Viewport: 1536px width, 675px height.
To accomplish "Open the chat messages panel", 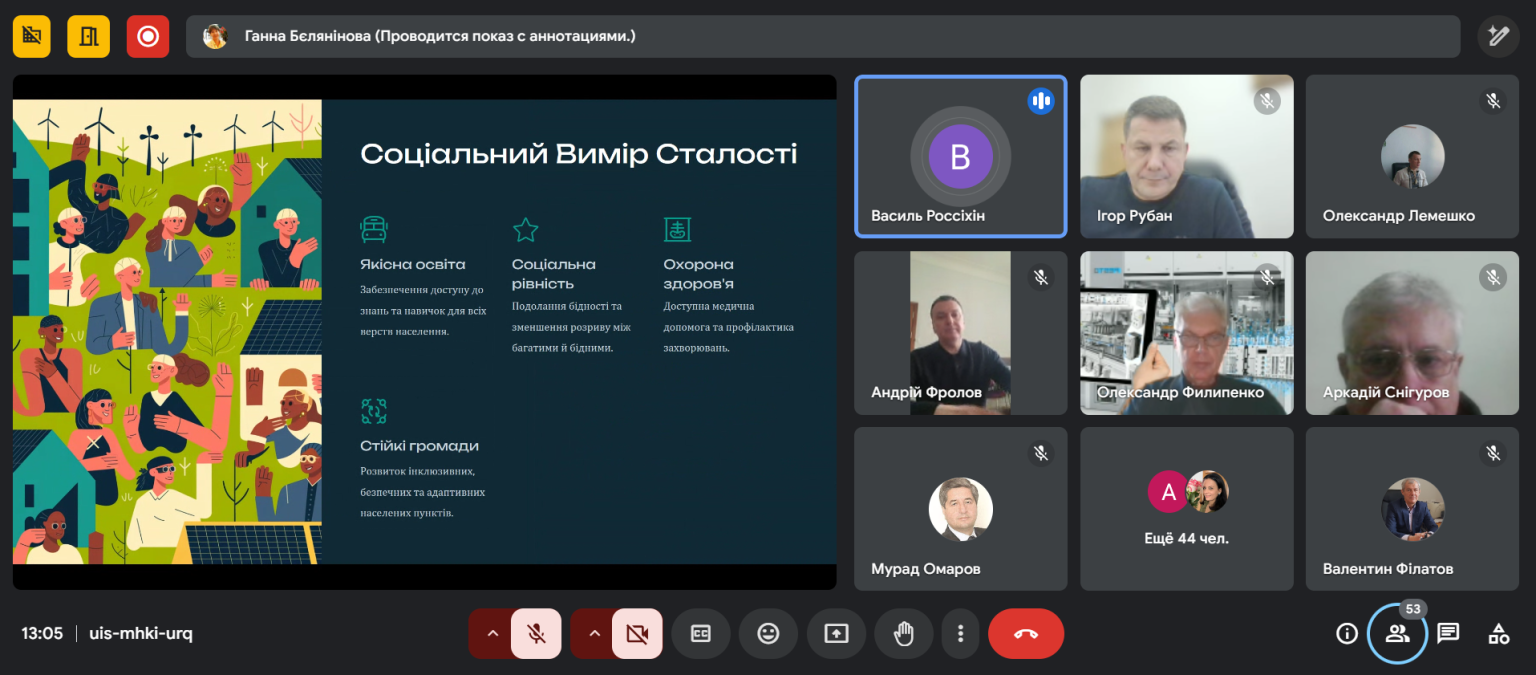I will coord(1448,633).
